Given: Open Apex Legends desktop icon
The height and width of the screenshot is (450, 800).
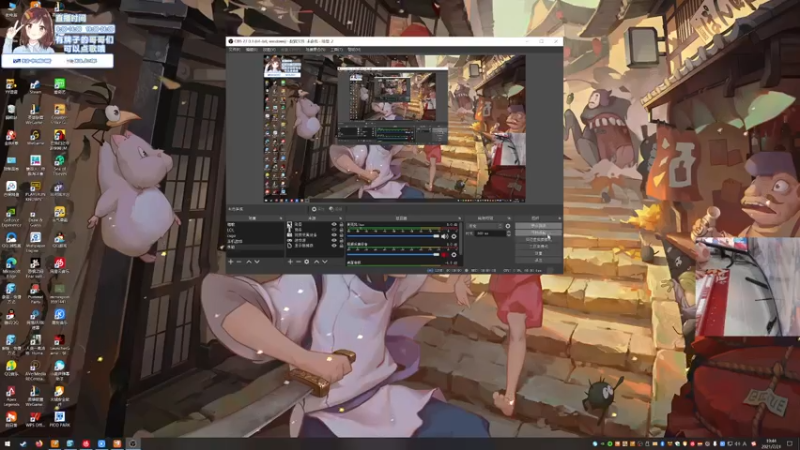Looking at the screenshot, I should pos(11,396).
